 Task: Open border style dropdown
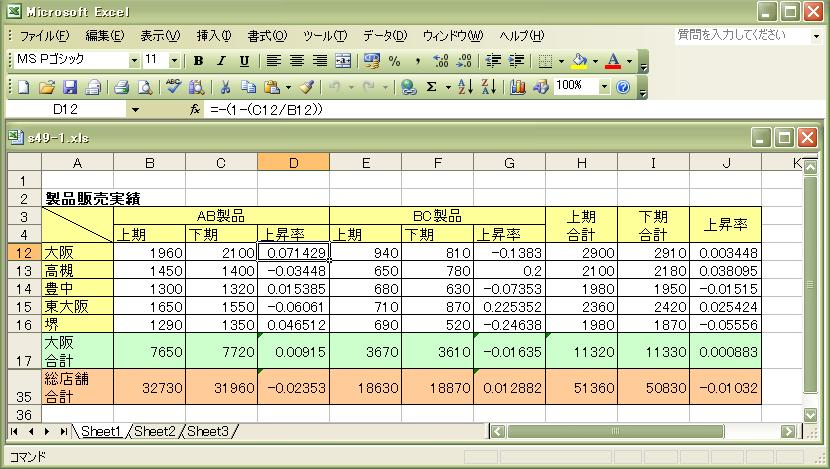(561, 61)
